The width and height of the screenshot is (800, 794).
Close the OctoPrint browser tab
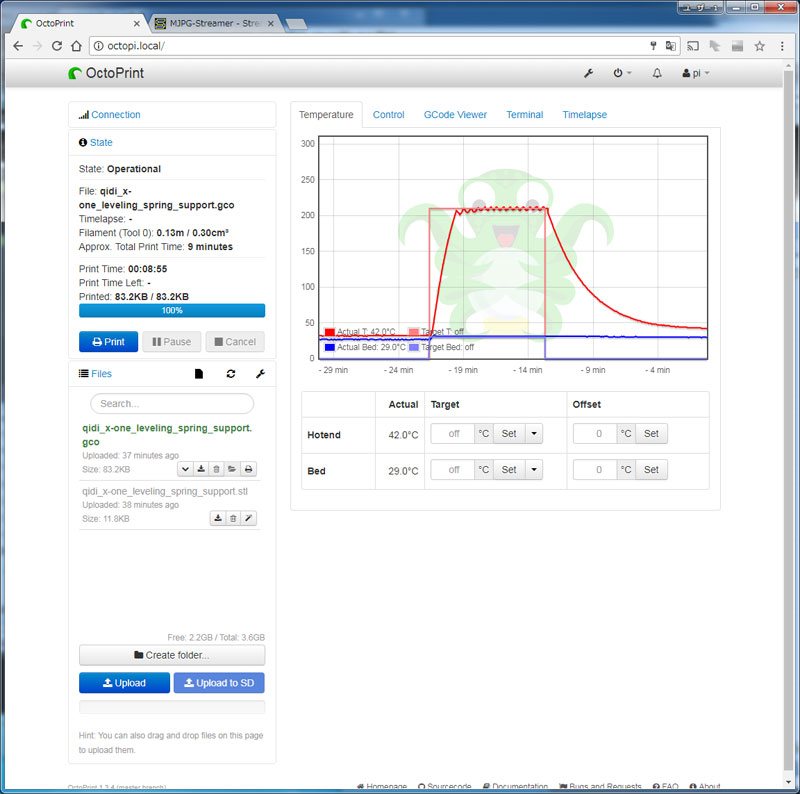click(x=137, y=23)
